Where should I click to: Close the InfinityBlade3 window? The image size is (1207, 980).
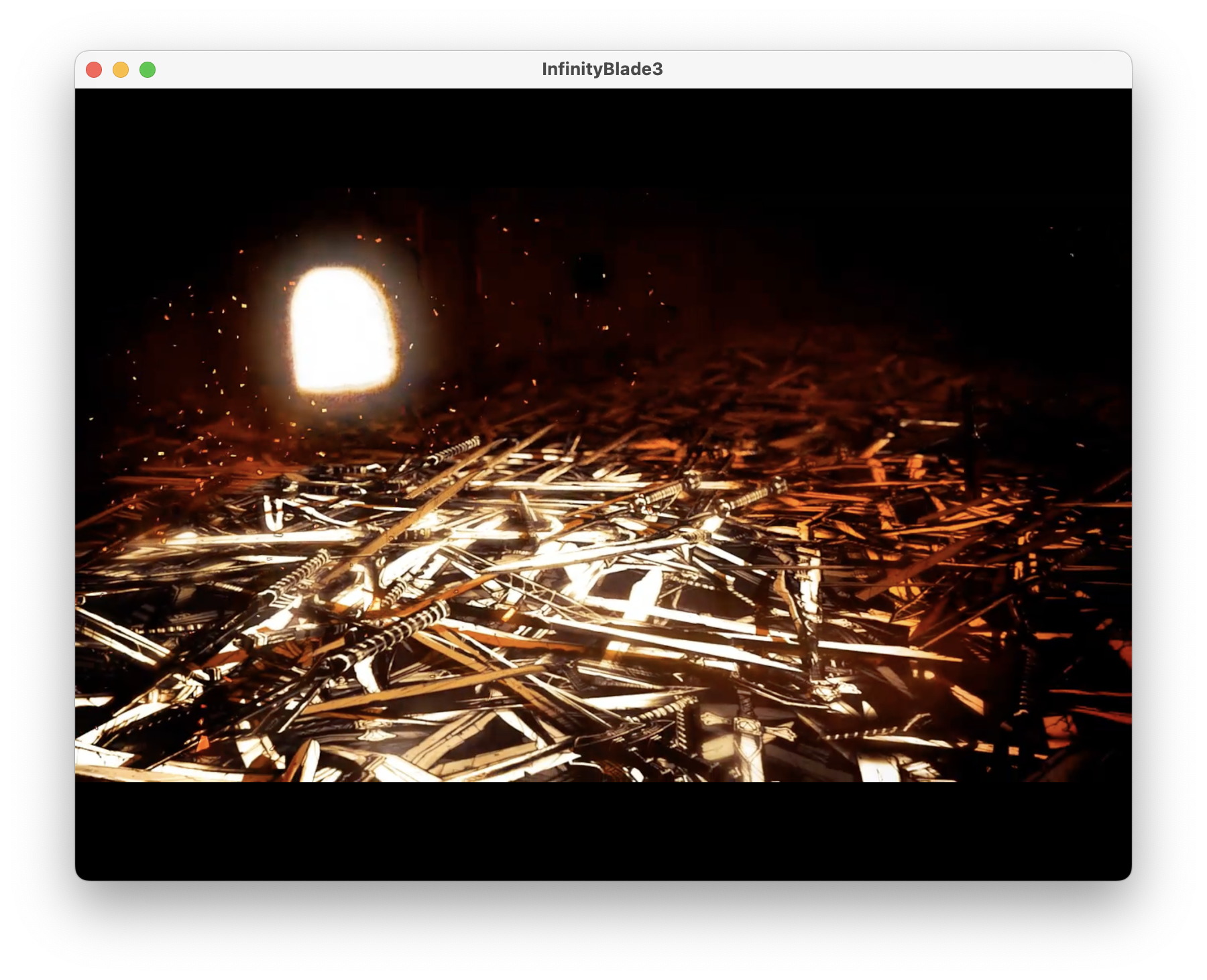pos(95,68)
